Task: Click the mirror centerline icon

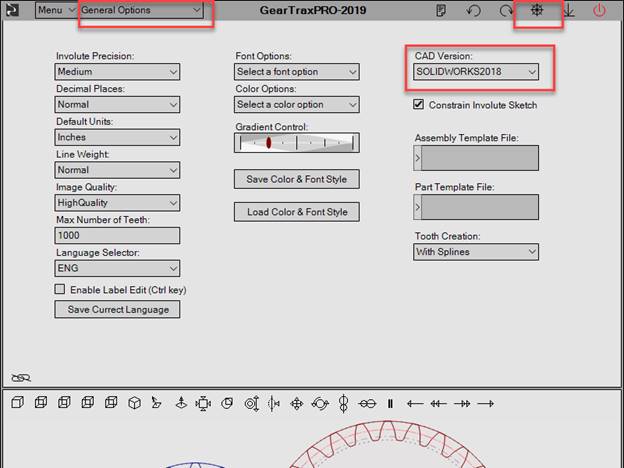Action: pyautogui.click(x=274, y=404)
